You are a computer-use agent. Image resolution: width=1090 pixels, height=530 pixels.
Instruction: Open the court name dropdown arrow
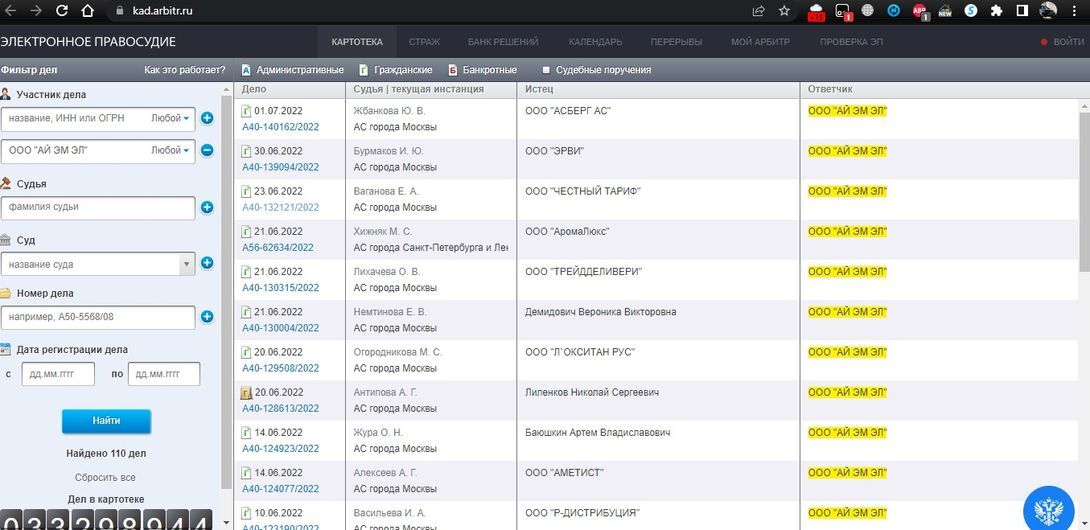[186, 264]
